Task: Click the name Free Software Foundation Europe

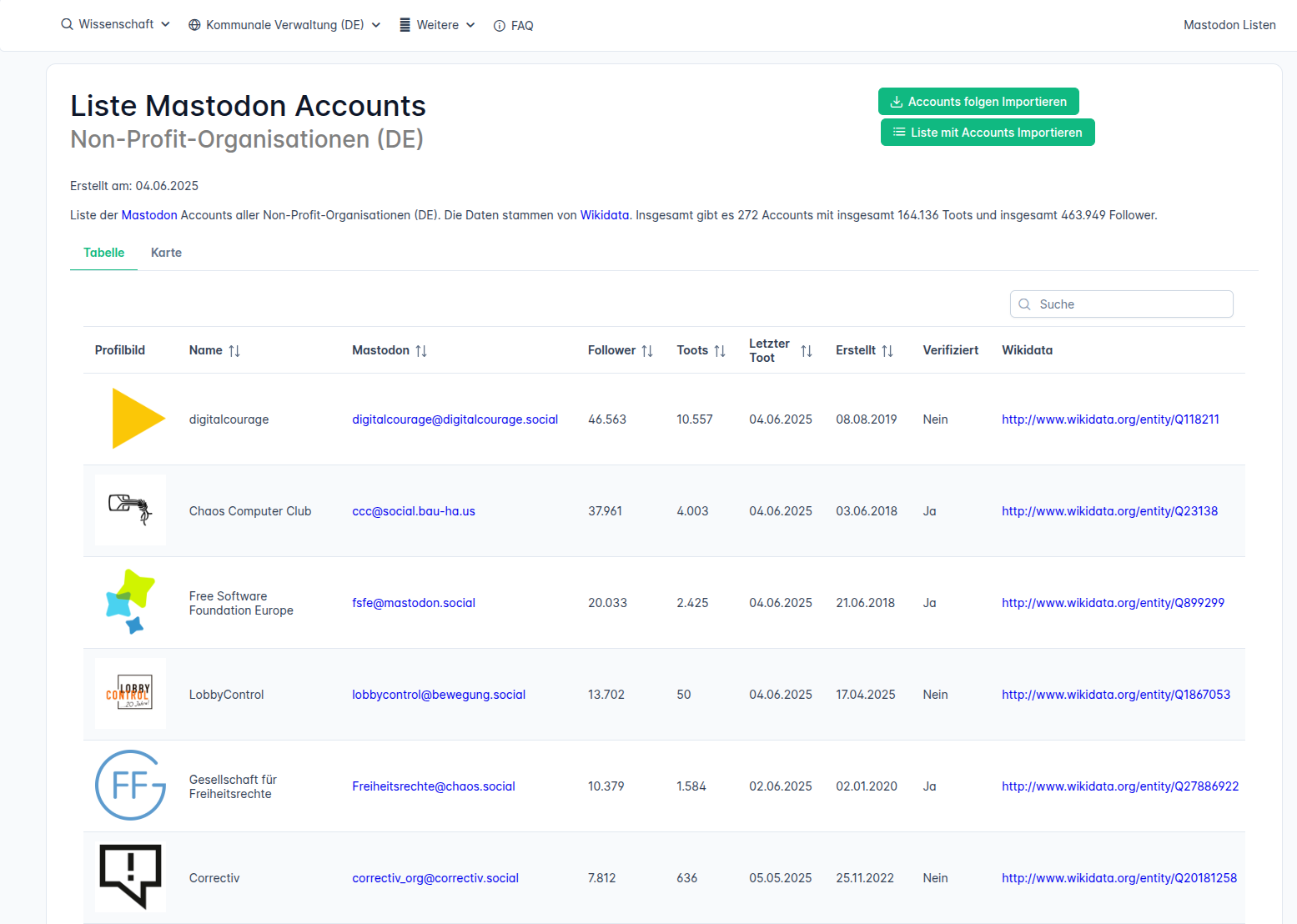Action: 241,603
